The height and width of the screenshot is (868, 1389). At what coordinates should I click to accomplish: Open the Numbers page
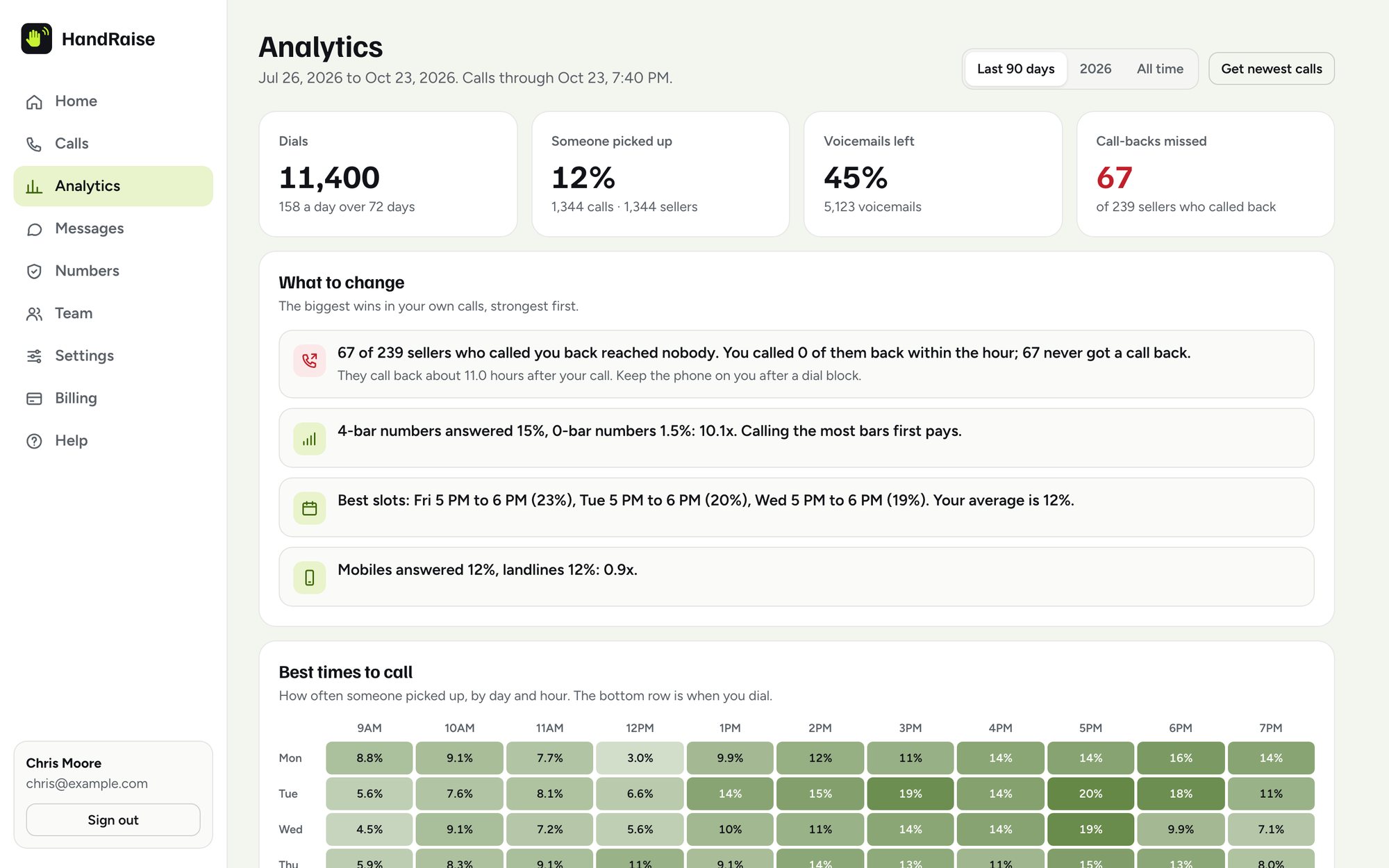[113, 271]
